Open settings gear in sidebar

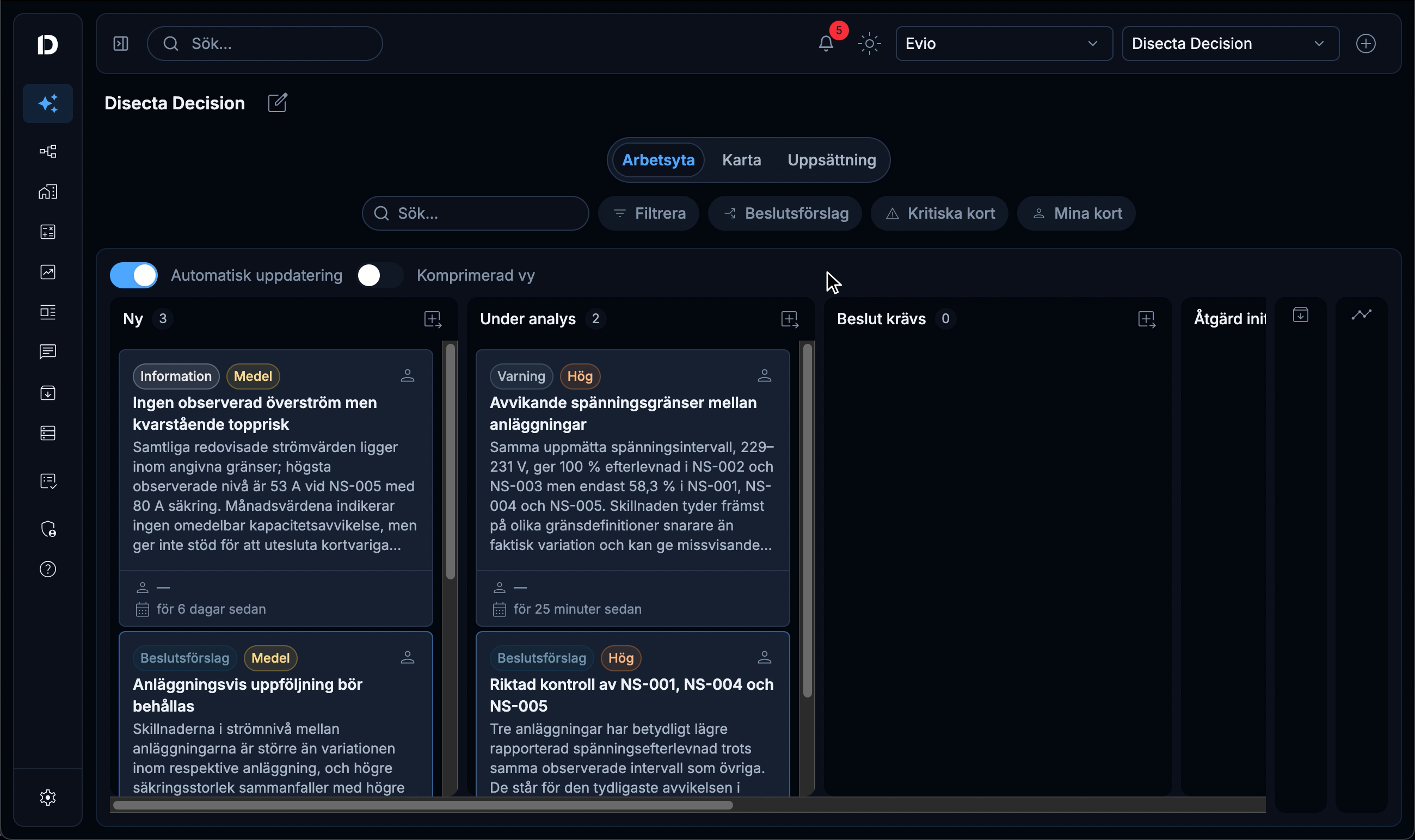pyautogui.click(x=48, y=798)
